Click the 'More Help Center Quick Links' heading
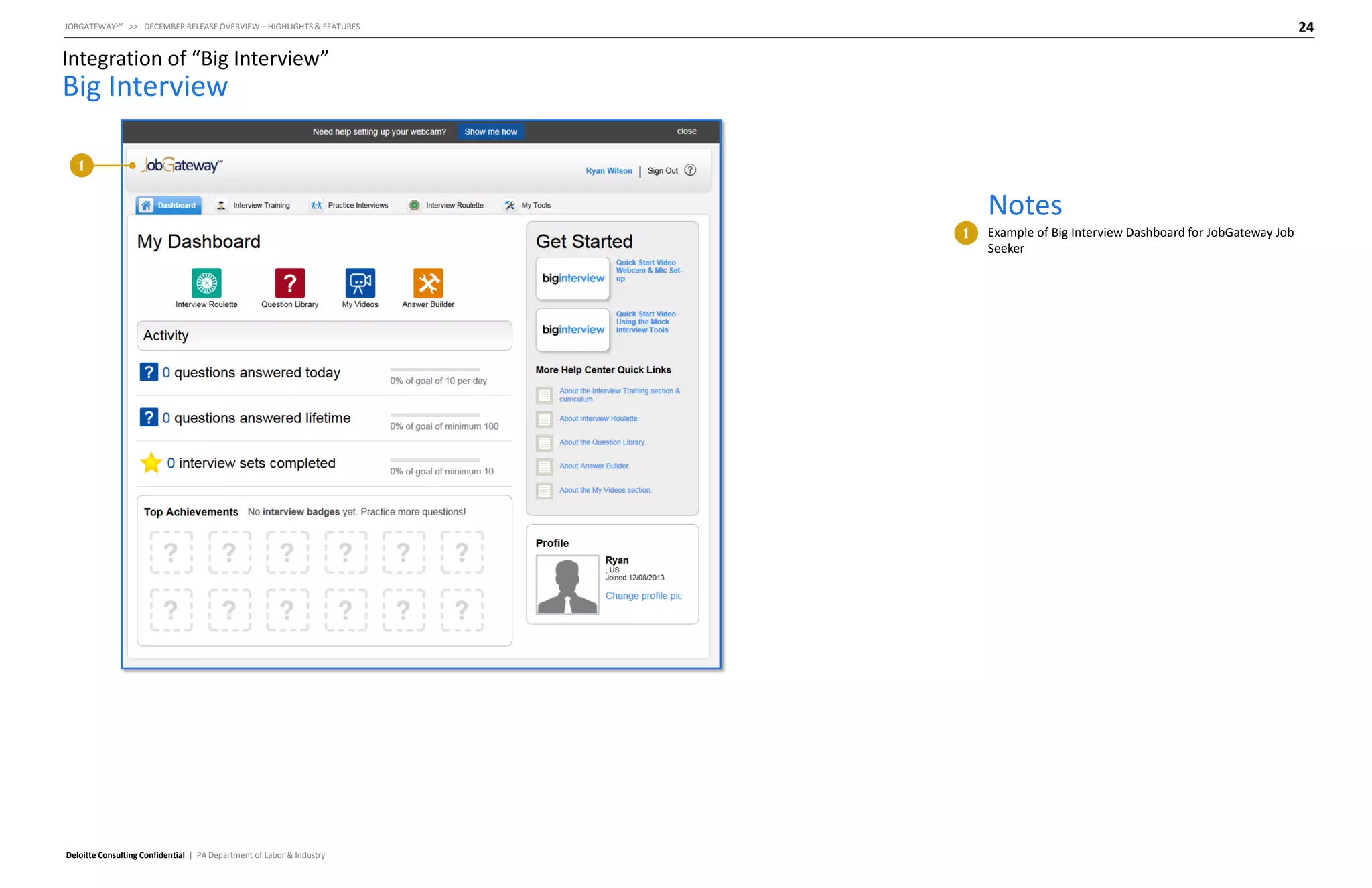The height and width of the screenshot is (888, 1372). click(x=603, y=370)
